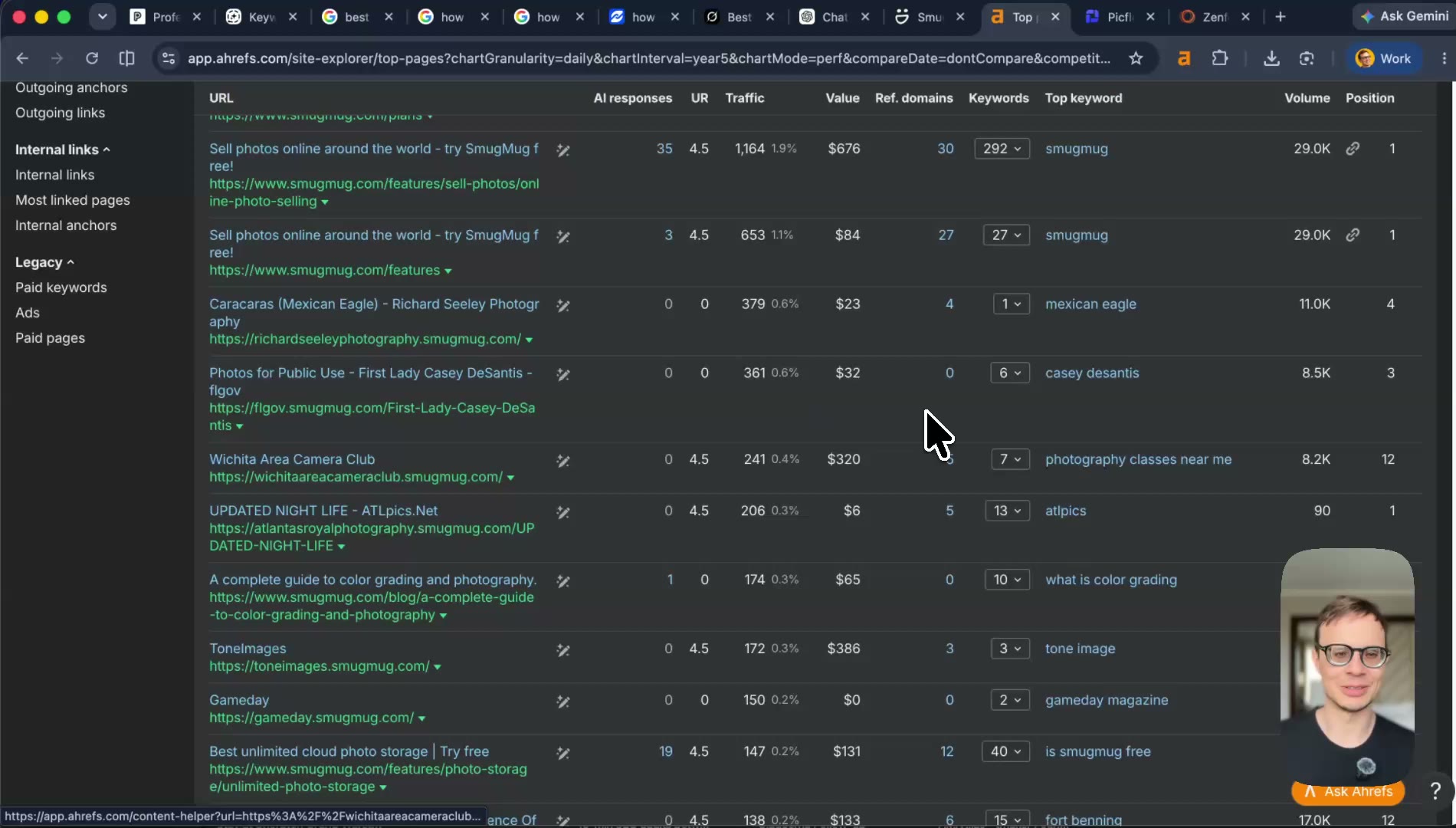Open Internal anchors in the sidebar
The image size is (1456, 828).
click(x=66, y=225)
